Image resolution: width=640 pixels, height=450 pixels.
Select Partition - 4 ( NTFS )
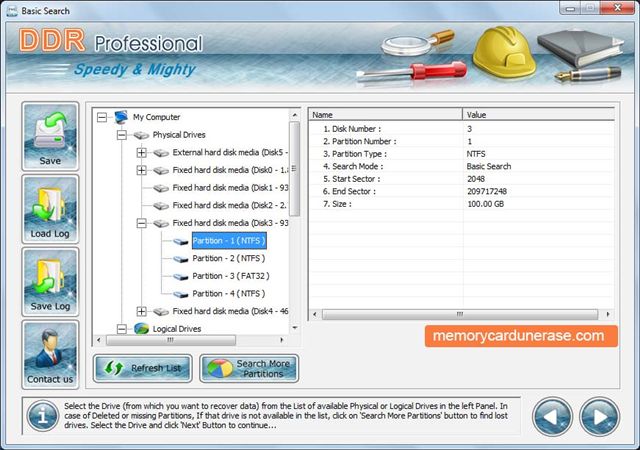(229, 294)
